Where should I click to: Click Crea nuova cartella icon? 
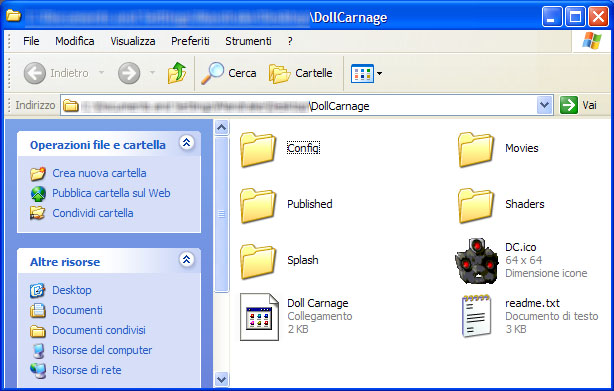pyautogui.click(x=38, y=173)
